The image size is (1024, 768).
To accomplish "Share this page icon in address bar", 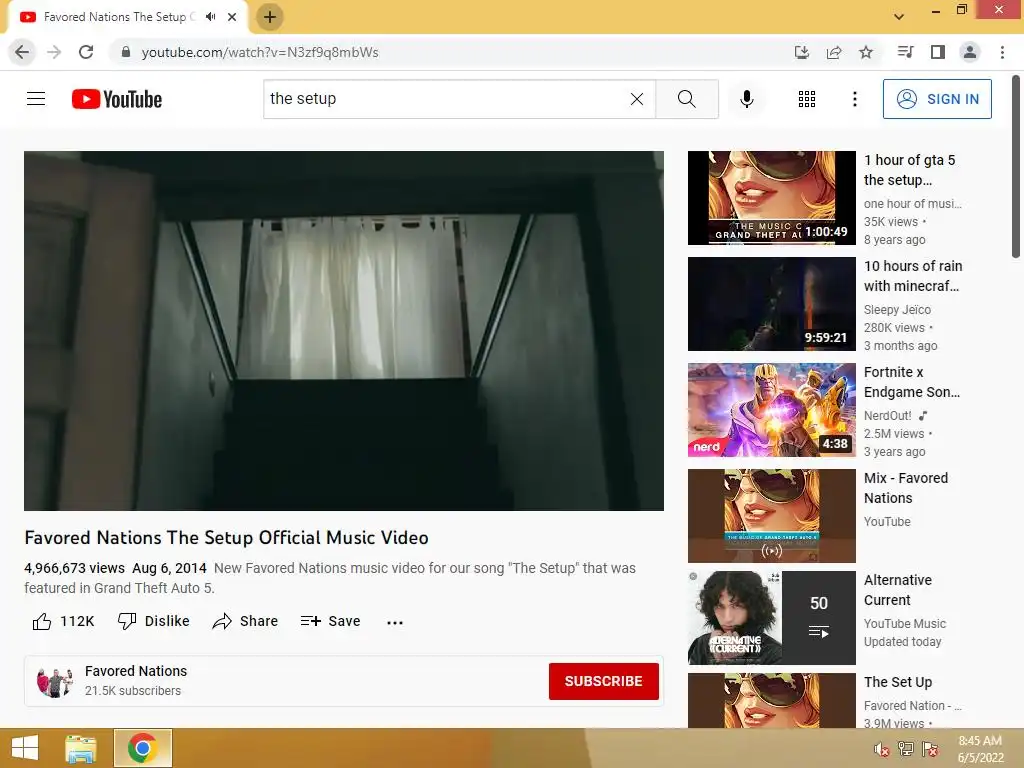I will pos(834,52).
